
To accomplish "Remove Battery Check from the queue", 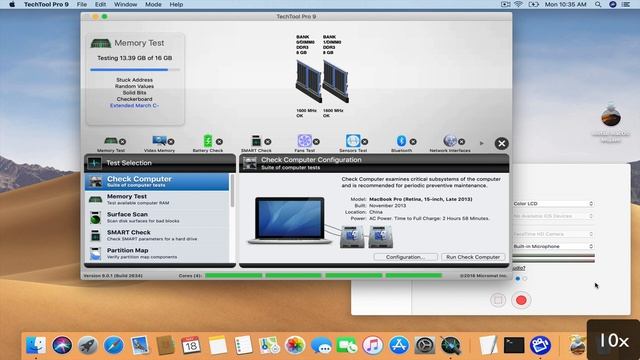I will pyautogui.click(x=219, y=142).
